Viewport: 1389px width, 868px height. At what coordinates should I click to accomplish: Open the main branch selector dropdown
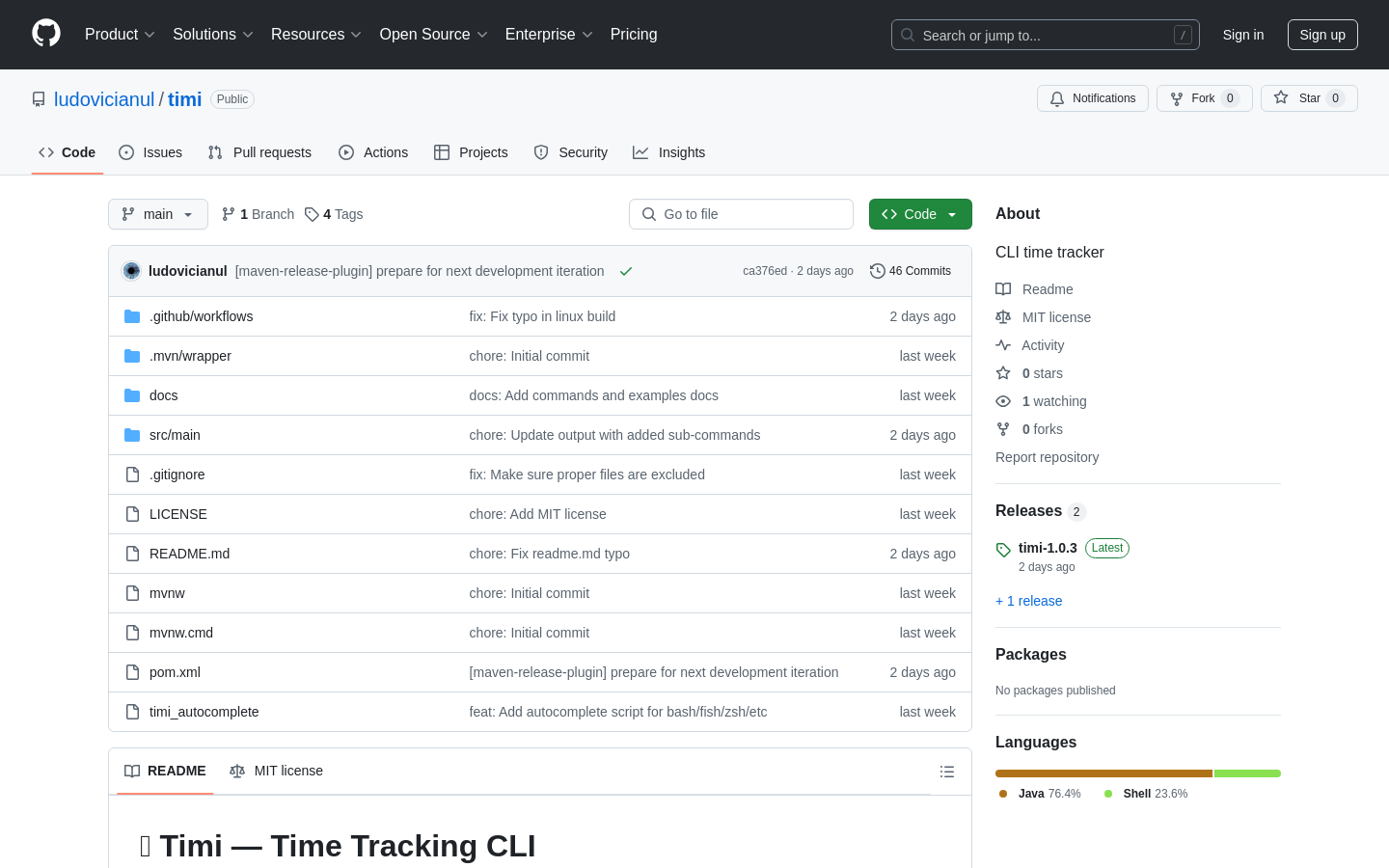click(x=158, y=214)
